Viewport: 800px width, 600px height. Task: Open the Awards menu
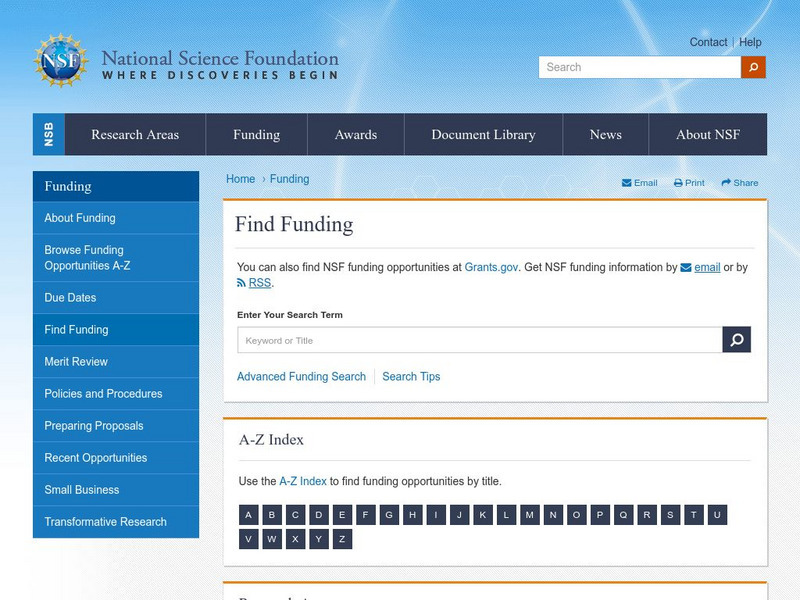point(356,134)
